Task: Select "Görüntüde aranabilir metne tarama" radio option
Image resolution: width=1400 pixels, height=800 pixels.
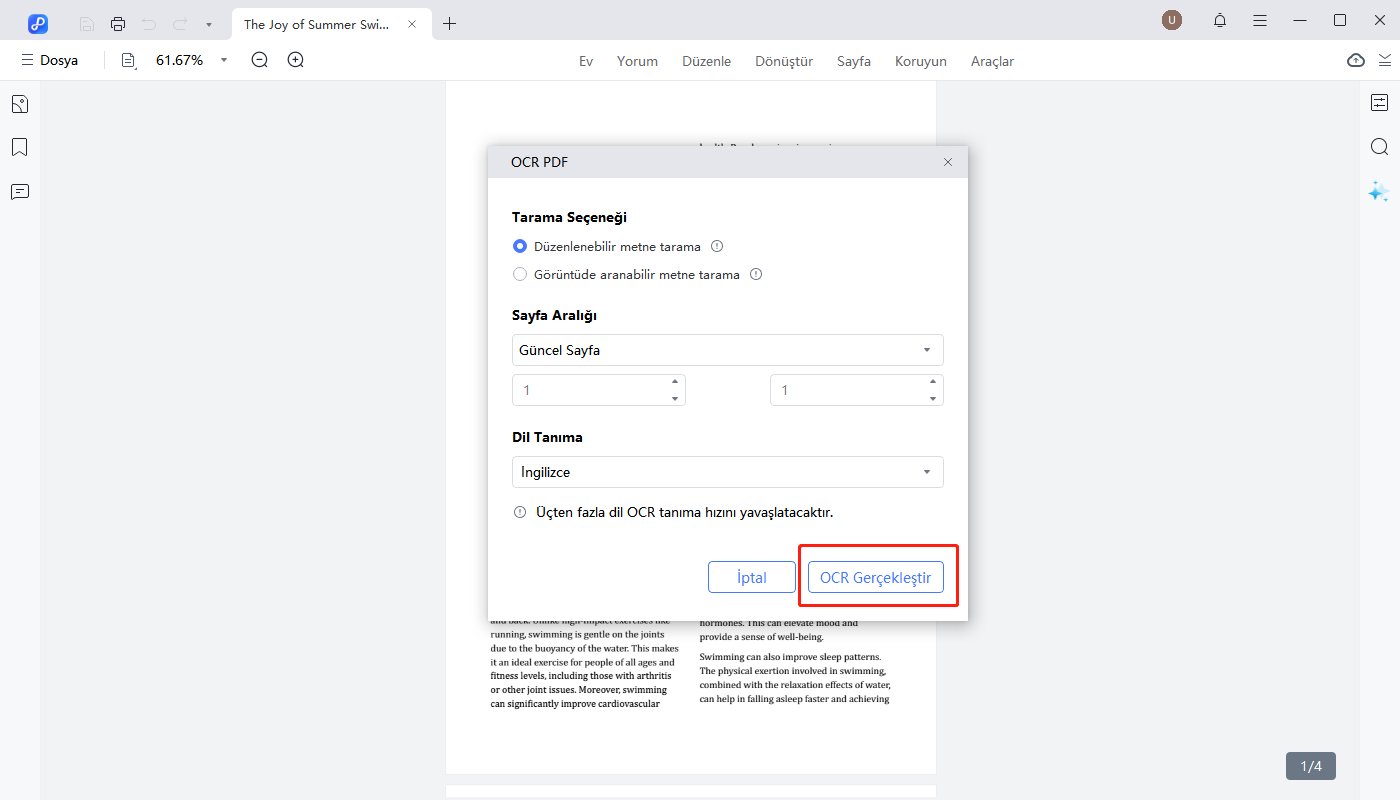Action: pos(520,274)
